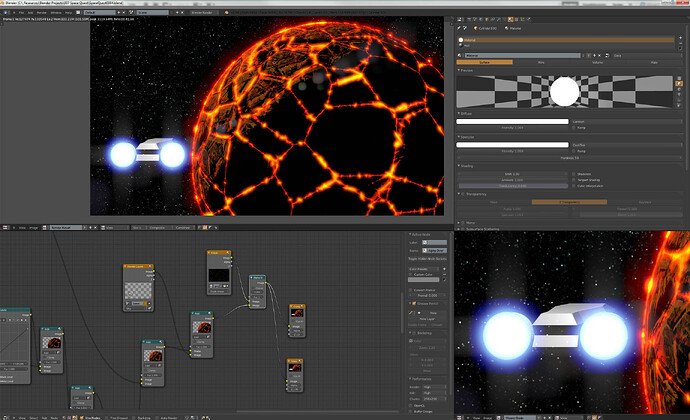Open the Modifiers properties tab
The image size is (690, 420).
(x=499, y=19)
